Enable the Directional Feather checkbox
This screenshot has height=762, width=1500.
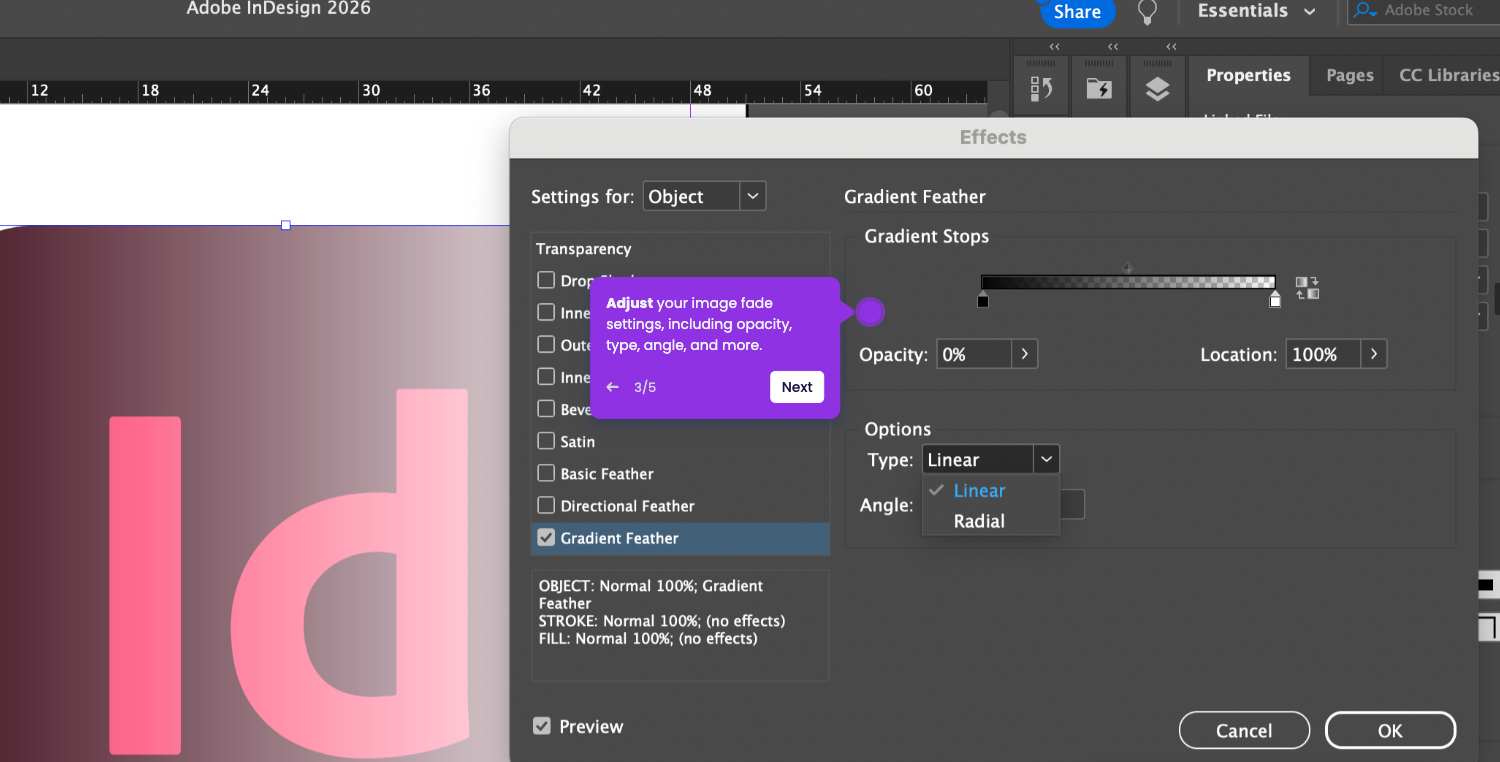click(x=546, y=505)
